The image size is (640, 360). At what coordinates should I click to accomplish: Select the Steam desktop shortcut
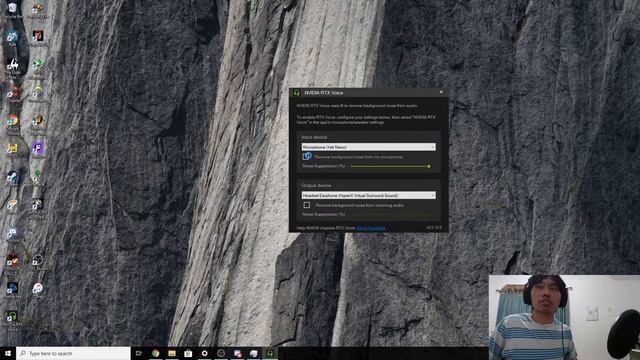pos(12,178)
